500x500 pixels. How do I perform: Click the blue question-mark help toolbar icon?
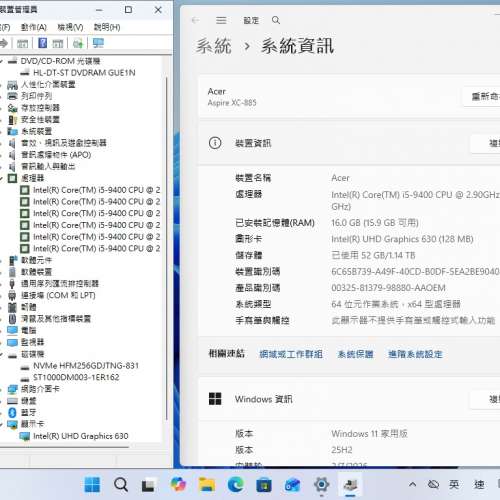pyautogui.click(x=42, y=43)
